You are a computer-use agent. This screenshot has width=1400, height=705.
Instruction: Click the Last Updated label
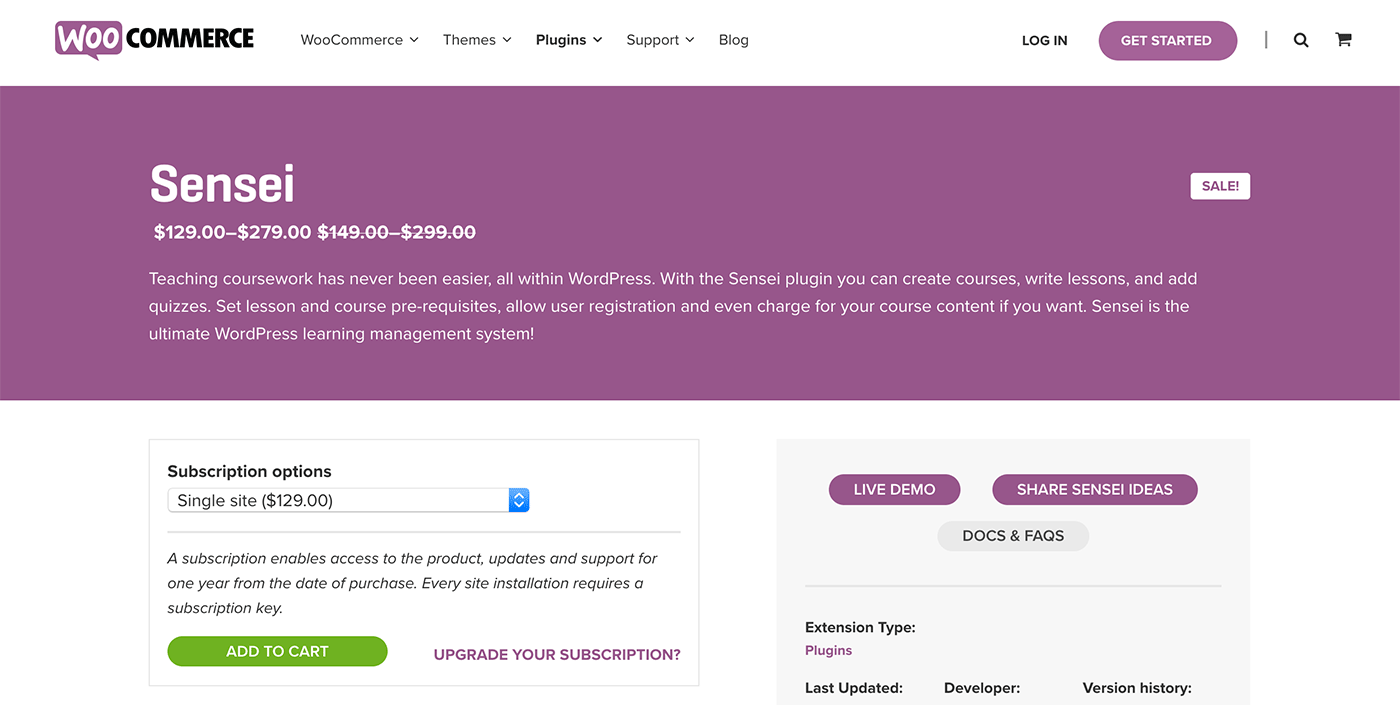point(854,688)
